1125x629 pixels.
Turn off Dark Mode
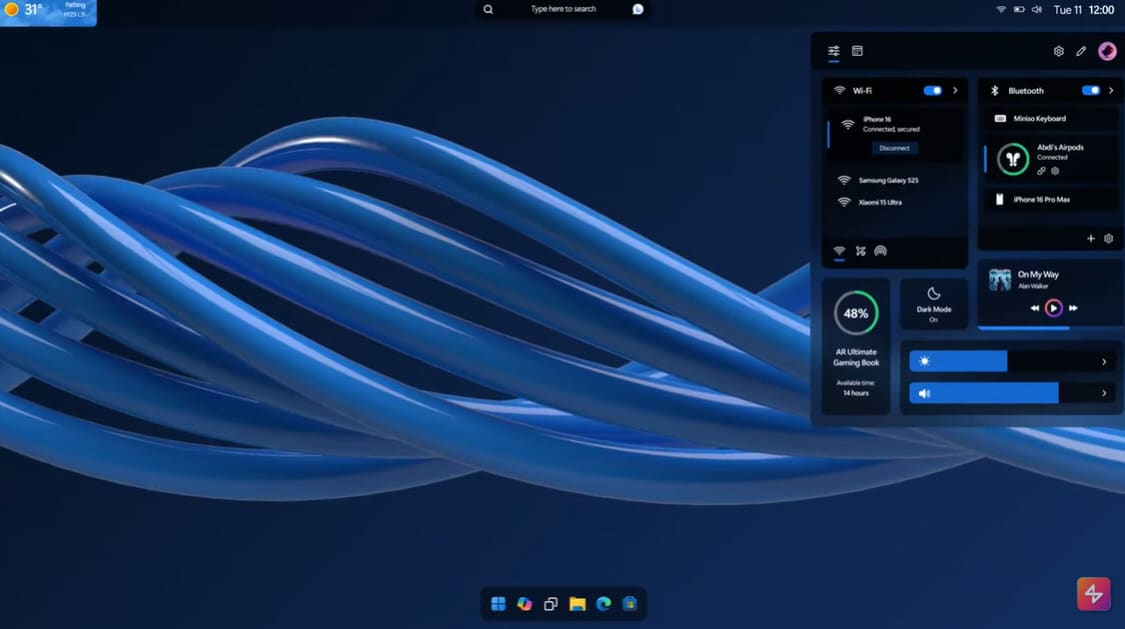coord(933,302)
